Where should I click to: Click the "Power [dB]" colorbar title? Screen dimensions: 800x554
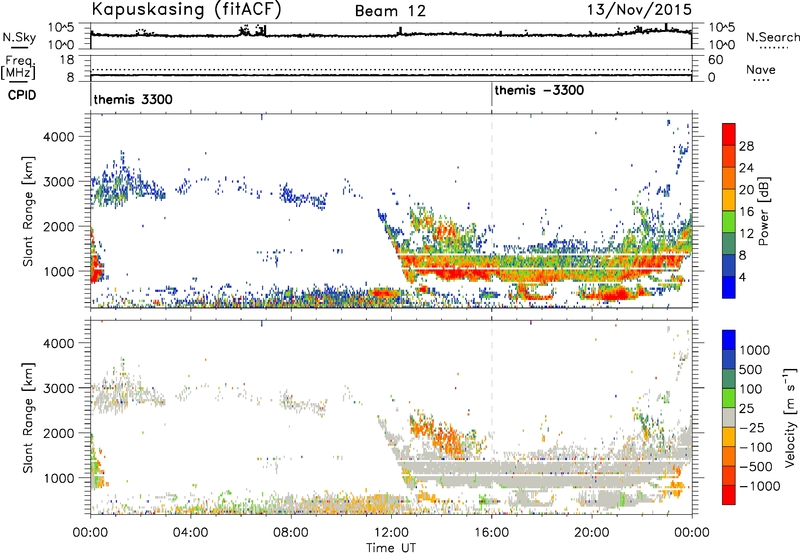pyautogui.click(x=763, y=211)
